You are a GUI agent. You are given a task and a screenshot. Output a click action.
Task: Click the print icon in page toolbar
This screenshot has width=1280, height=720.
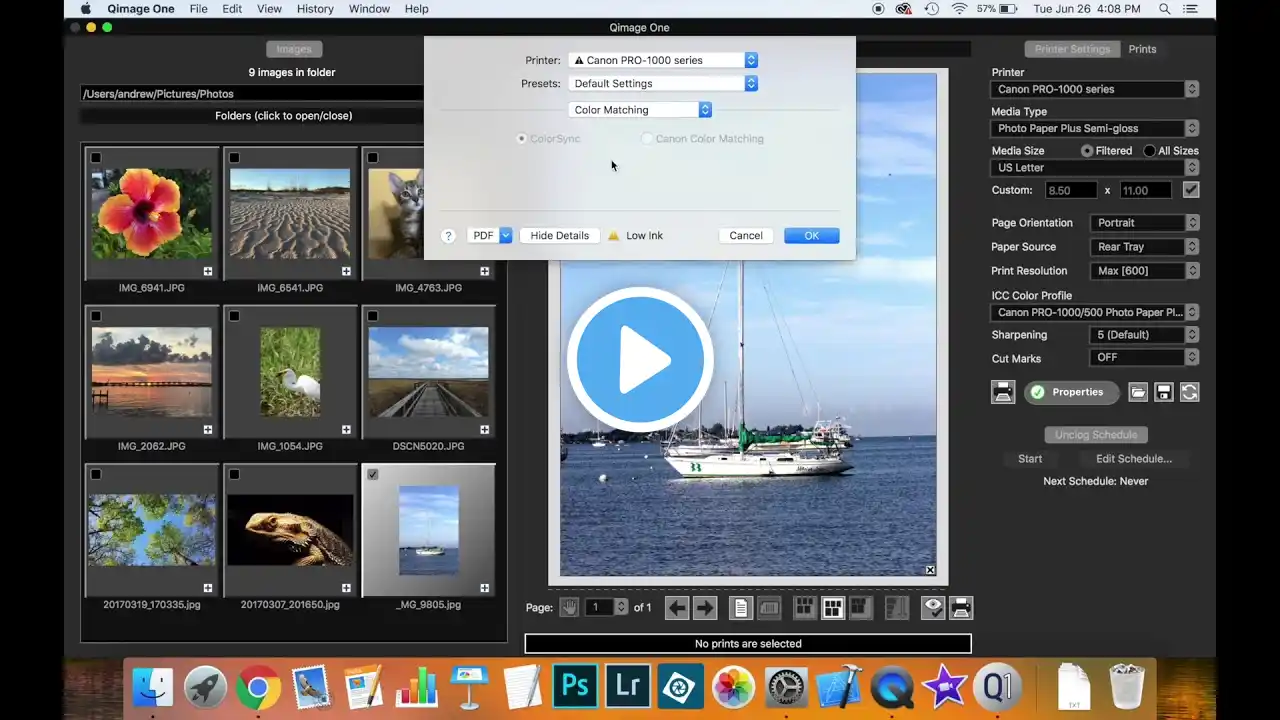click(x=961, y=607)
